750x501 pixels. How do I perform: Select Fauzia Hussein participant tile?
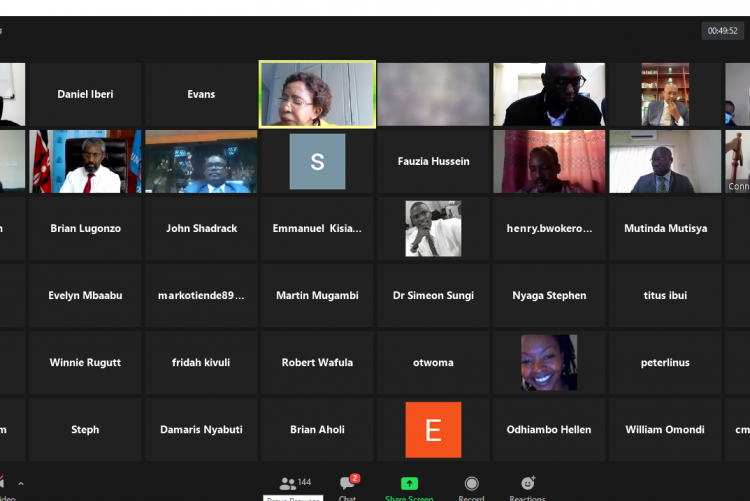coord(433,161)
